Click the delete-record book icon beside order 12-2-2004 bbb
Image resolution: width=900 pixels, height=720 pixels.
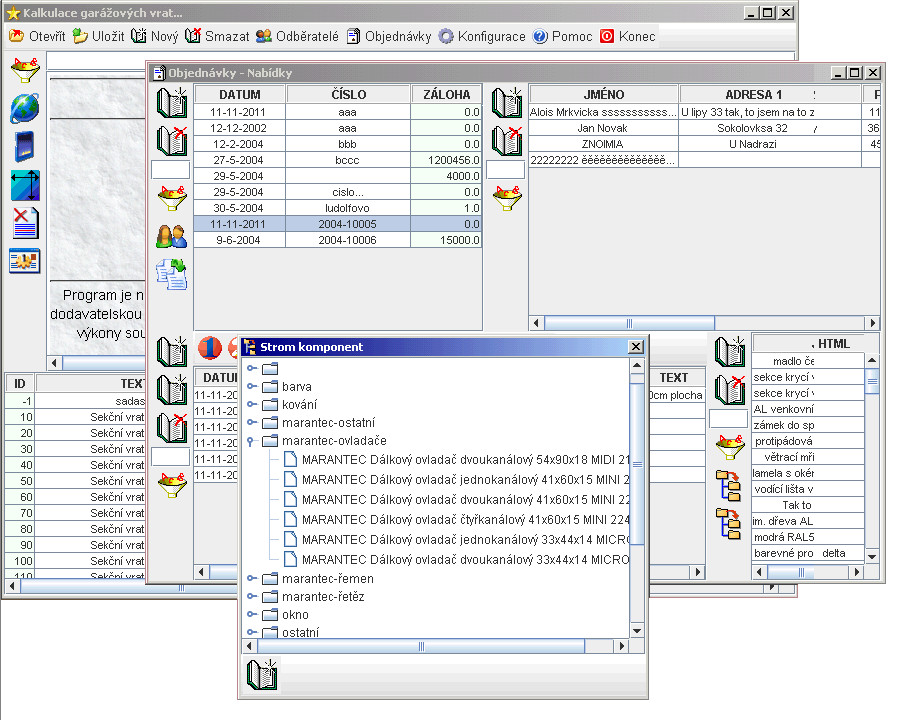click(172, 141)
